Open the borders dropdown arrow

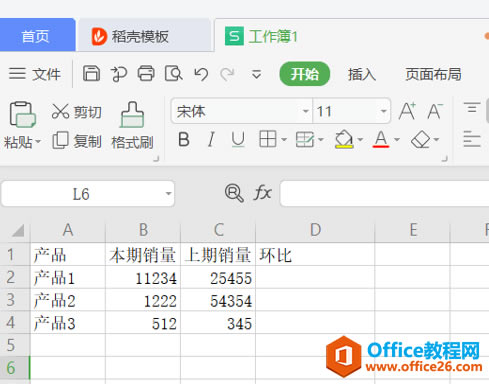click(x=284, y=139)
